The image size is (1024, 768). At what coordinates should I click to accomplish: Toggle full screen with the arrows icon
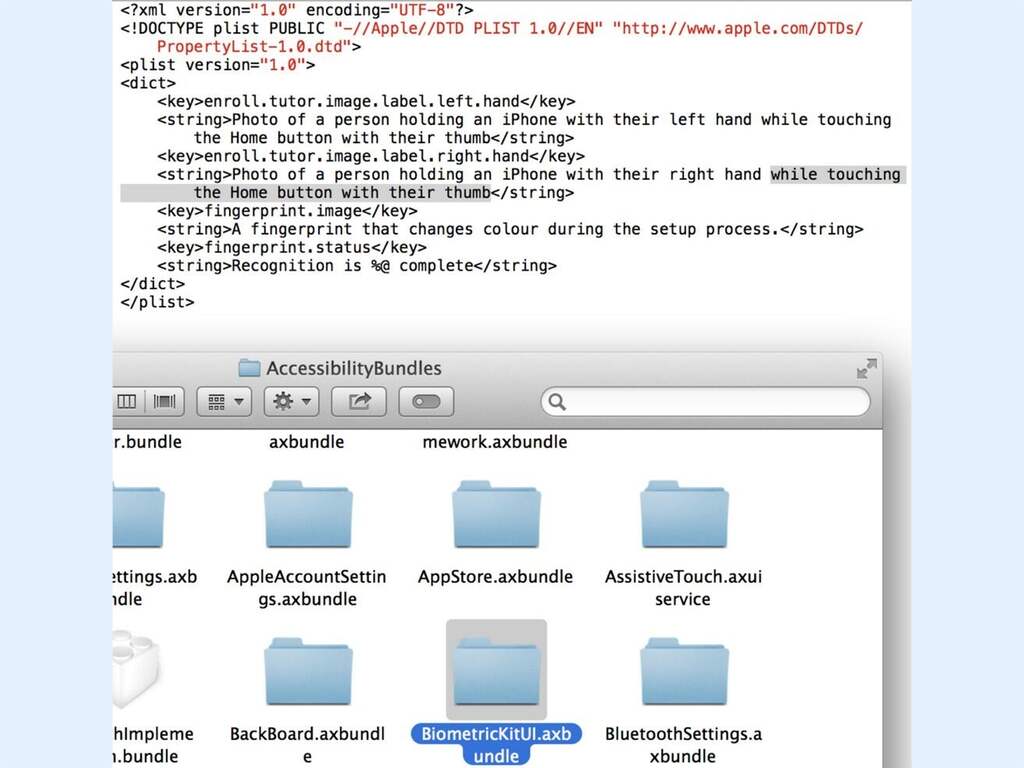tap(867, 368)
